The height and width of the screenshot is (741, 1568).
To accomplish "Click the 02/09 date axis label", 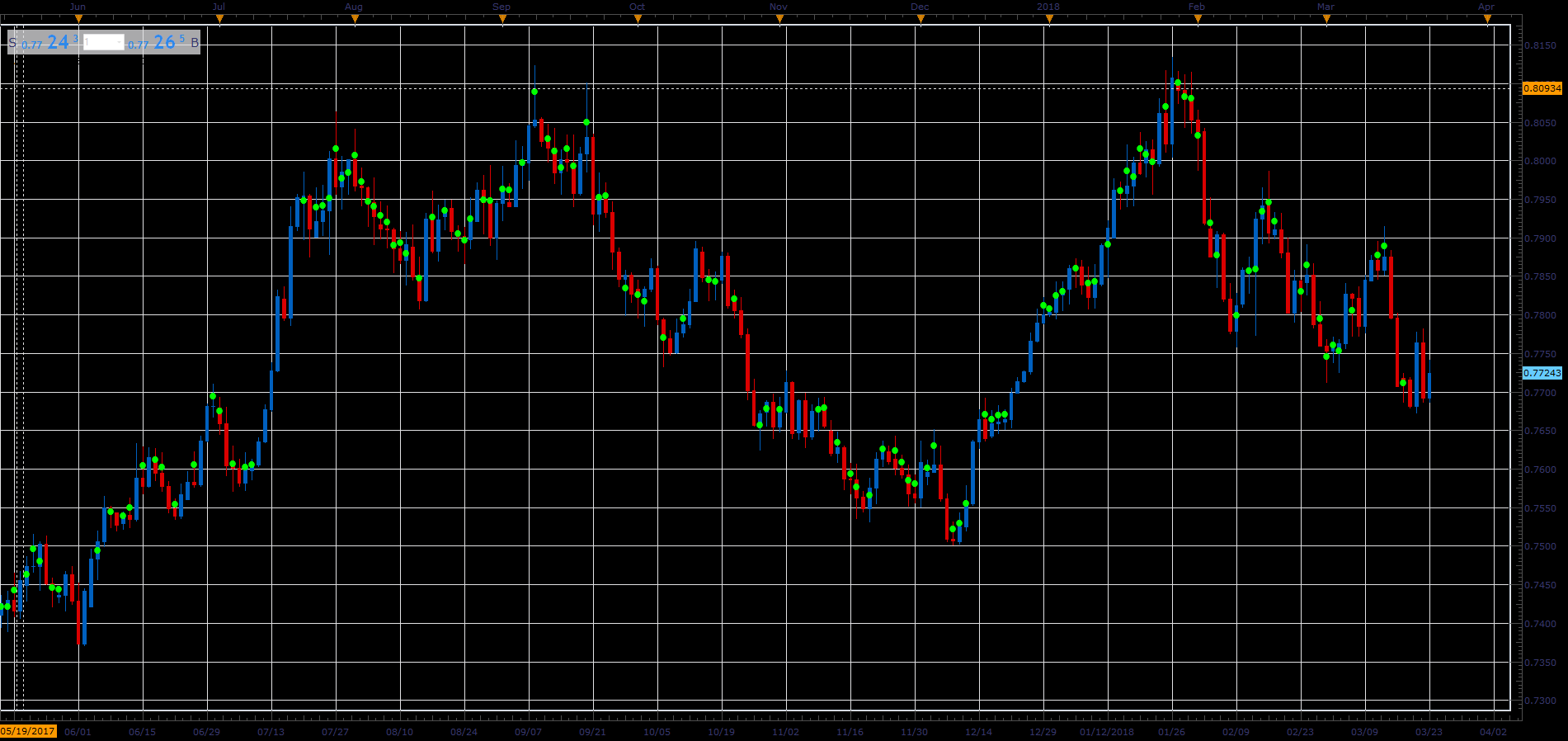I will (1236, 732).
